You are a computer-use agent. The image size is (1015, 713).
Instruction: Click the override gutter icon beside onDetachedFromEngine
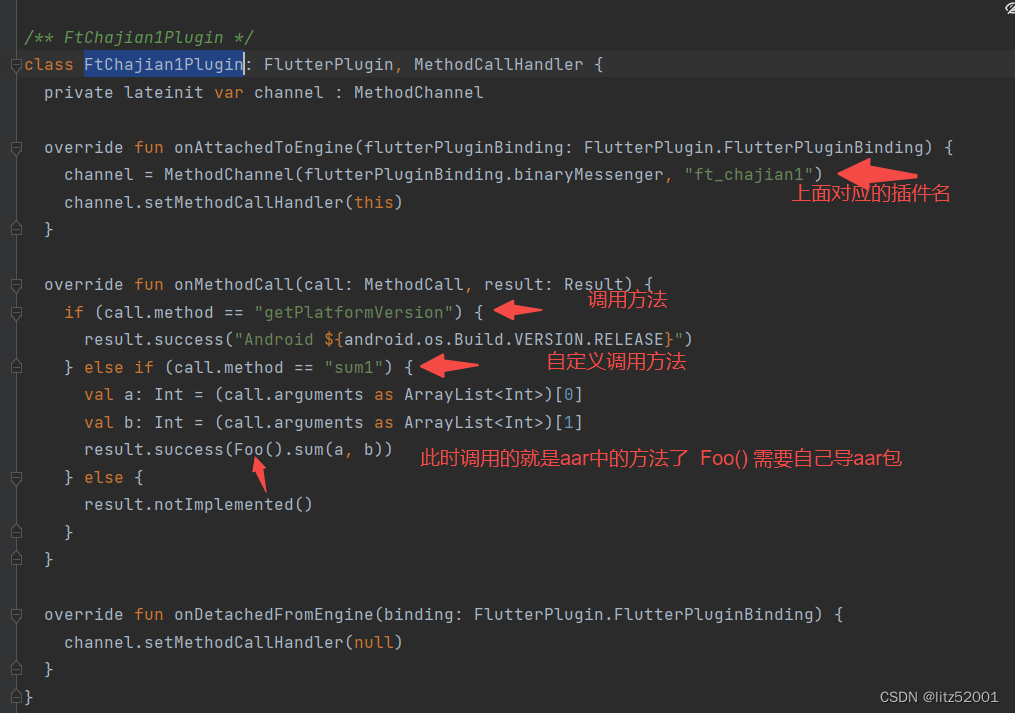pyautogui.click(x=15, y=614)
